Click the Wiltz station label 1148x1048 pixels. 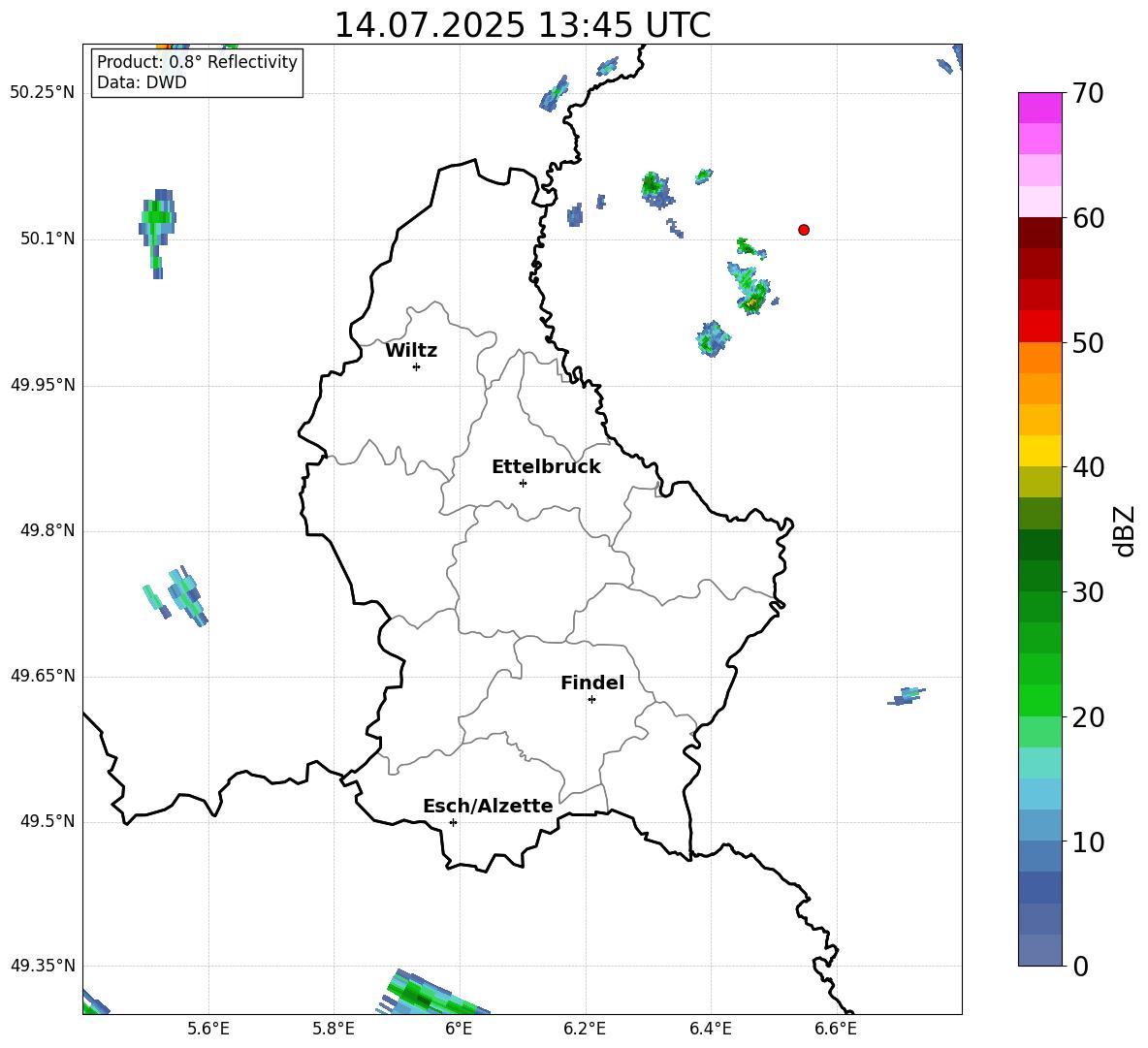(x=411, y=351)
